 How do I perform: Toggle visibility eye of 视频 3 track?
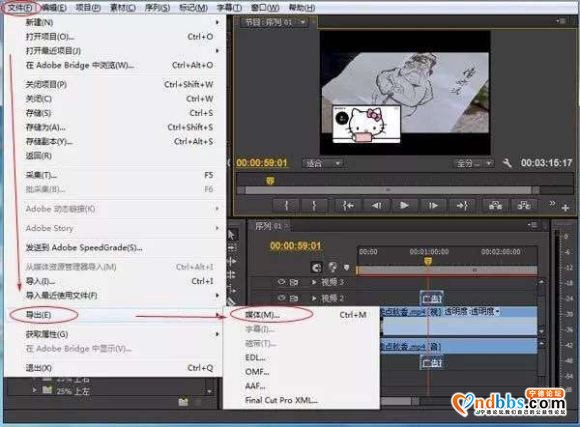click(x=281, y=282)
